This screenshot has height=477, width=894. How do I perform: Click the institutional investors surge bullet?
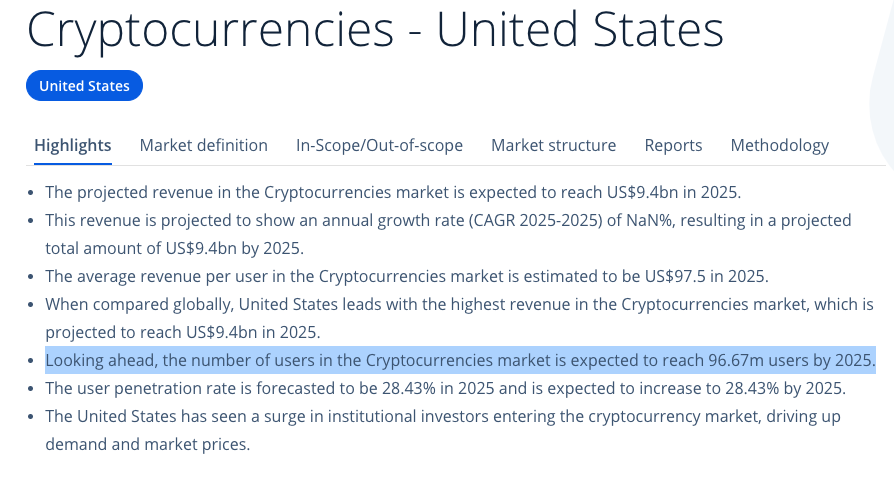pos(443,430)
